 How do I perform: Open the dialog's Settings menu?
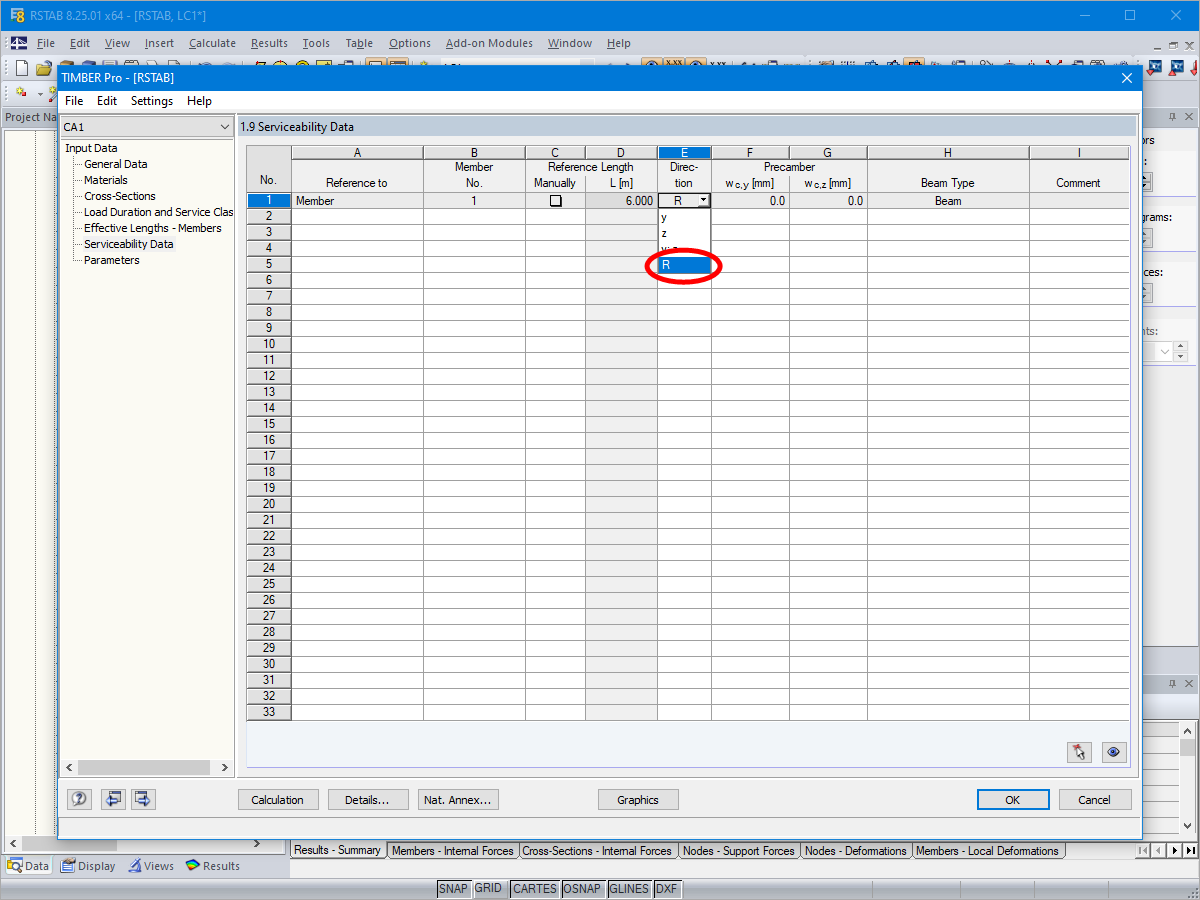point(152,101)
